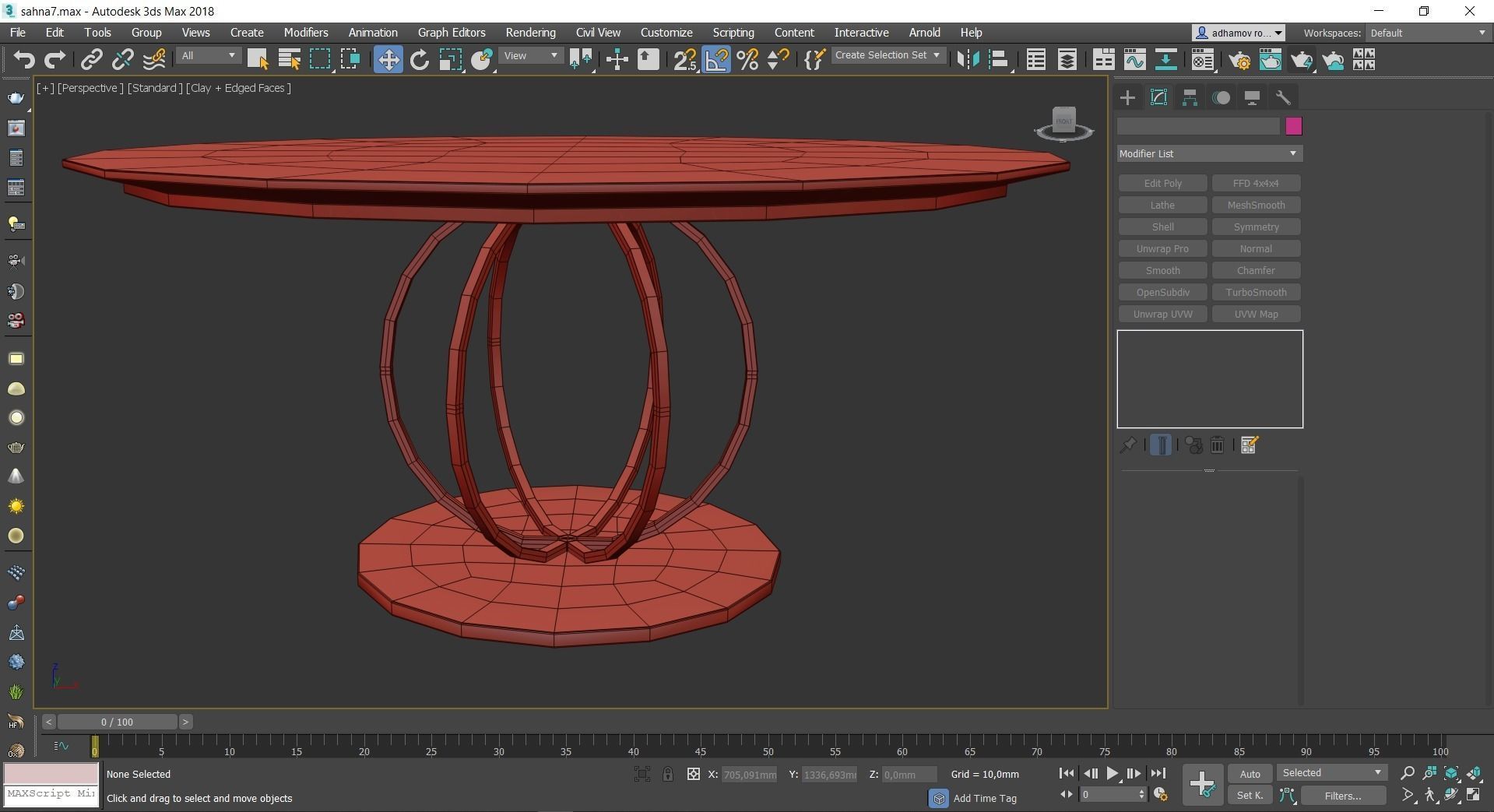Open the Selected key filter dropdown
The width and height of the screenshot is (1494, 812).
(1331, 772)
